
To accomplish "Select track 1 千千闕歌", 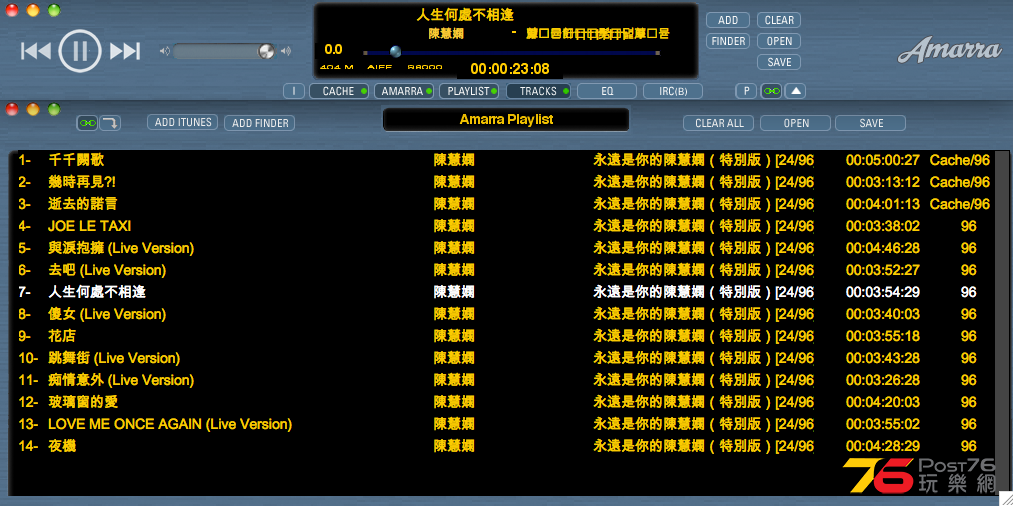I will coord(503,160).
